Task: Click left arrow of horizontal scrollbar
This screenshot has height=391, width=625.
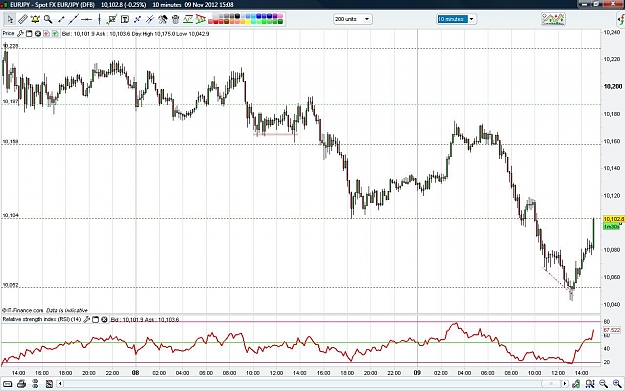Action: tap(60, 384)
